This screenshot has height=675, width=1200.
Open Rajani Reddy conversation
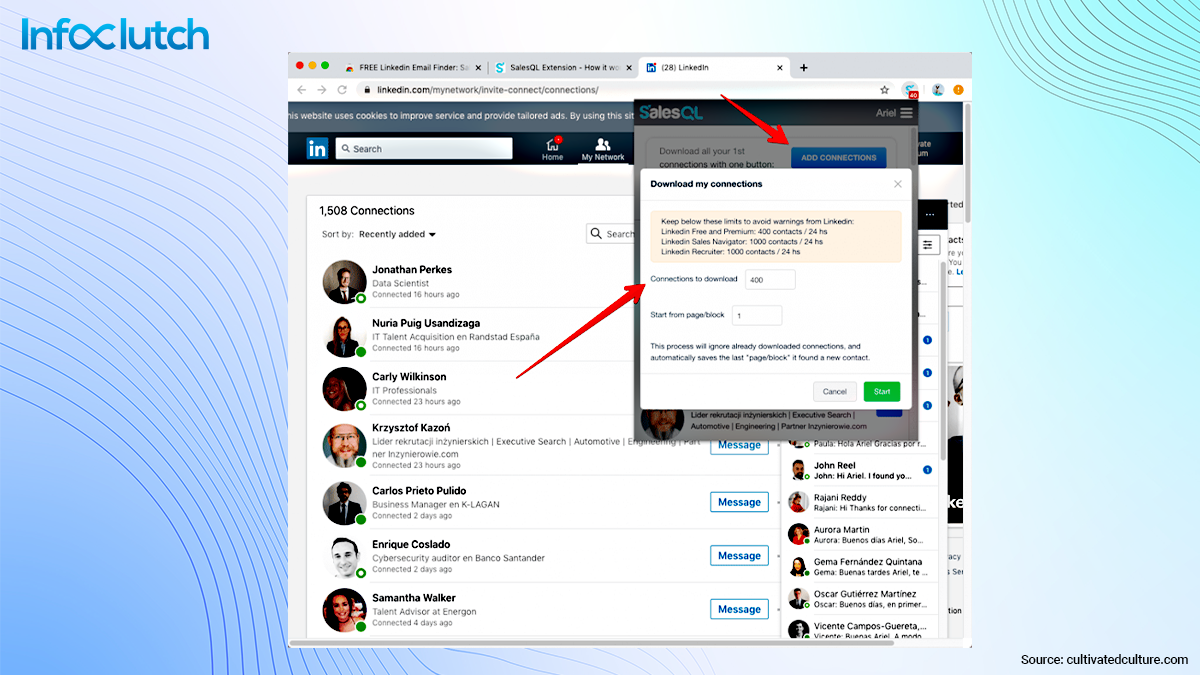(x=860, y=502)
